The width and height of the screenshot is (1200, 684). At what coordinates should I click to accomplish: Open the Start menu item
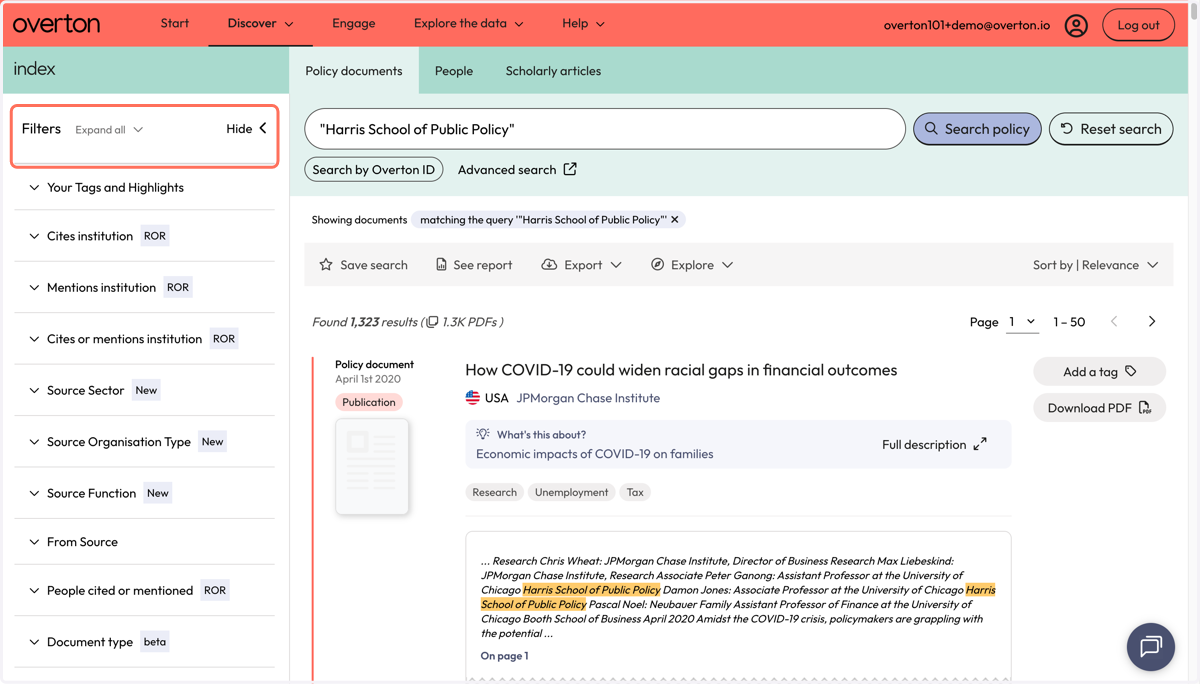pyautogui.click(x=175, y=23)
